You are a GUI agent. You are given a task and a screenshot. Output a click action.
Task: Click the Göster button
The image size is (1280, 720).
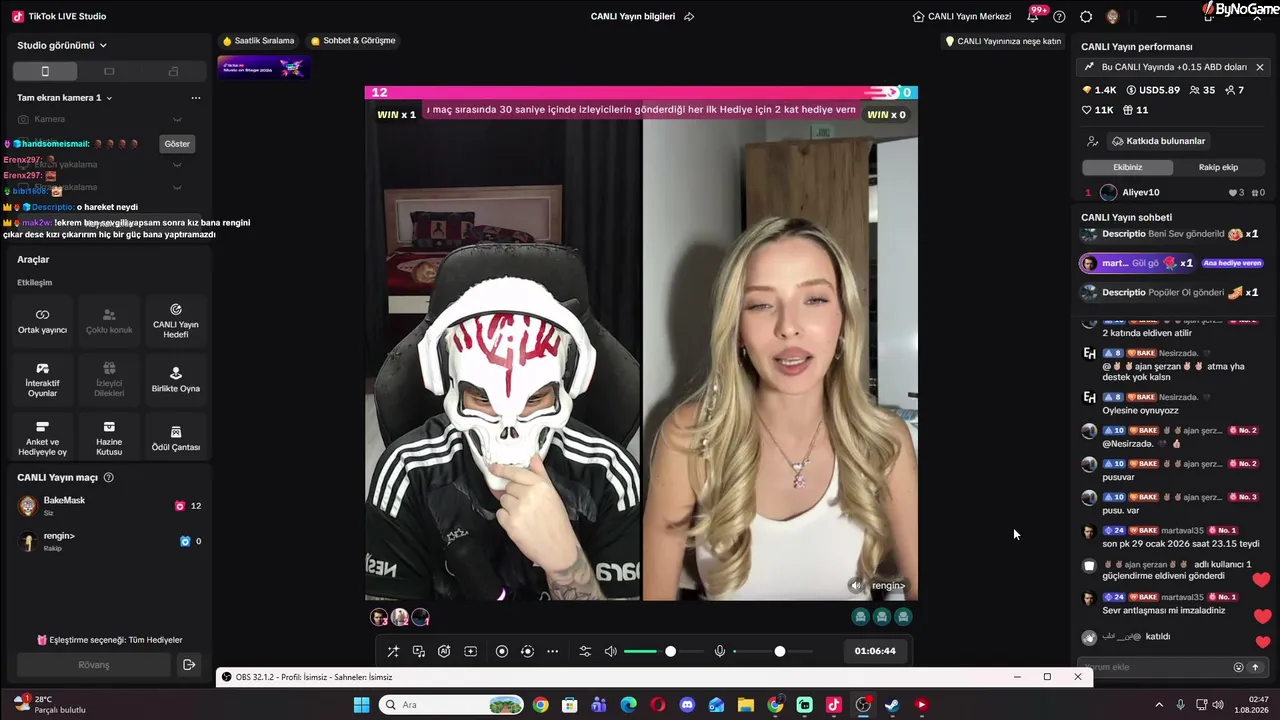pos(177,144)
